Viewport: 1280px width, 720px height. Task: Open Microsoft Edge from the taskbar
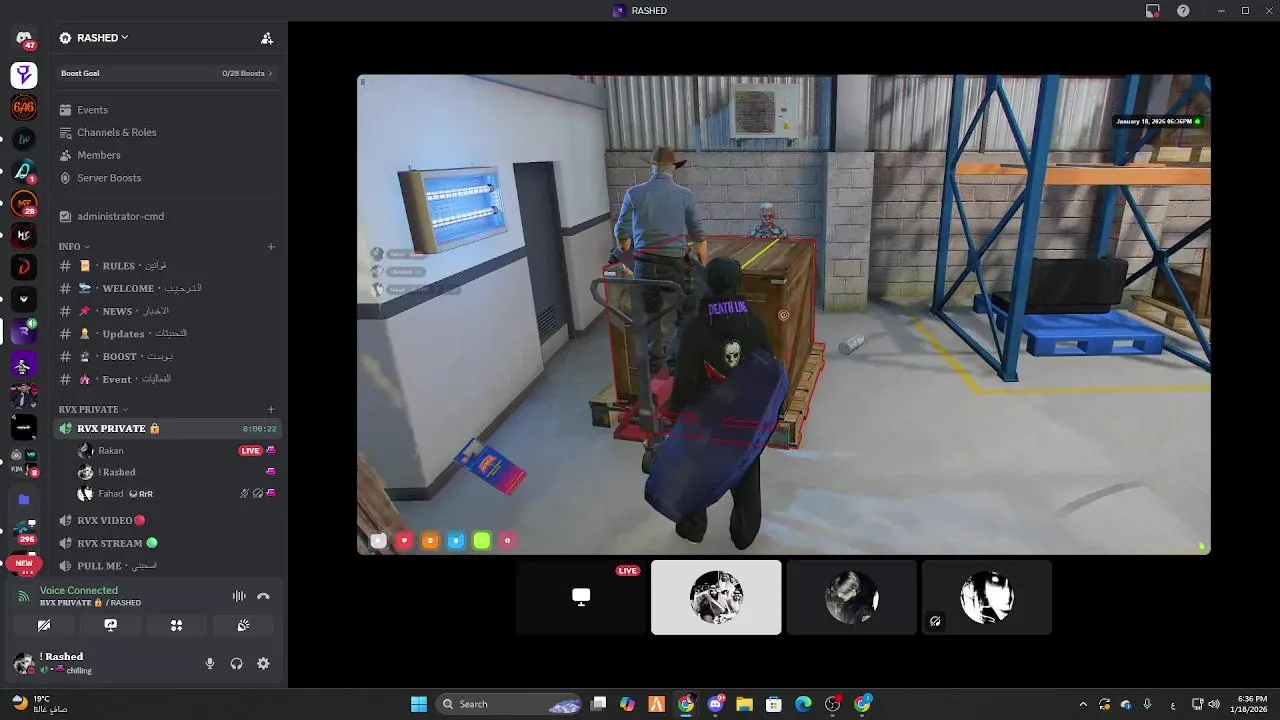coord(803,704)
